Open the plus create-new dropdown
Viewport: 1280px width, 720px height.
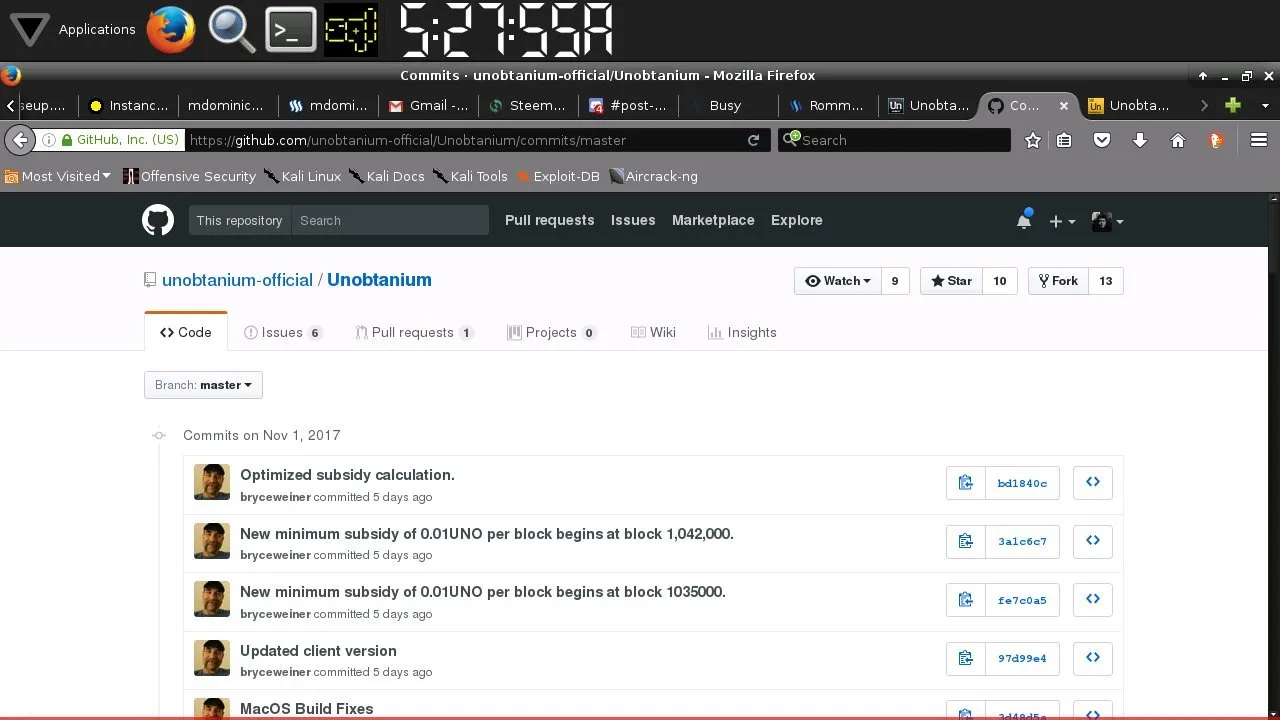click(x=1062, y=221)
